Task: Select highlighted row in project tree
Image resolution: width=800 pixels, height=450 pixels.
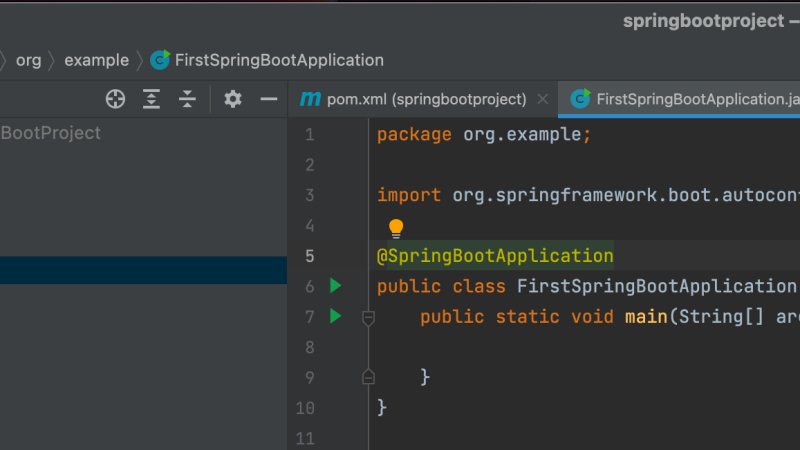Action: [143, 270]
